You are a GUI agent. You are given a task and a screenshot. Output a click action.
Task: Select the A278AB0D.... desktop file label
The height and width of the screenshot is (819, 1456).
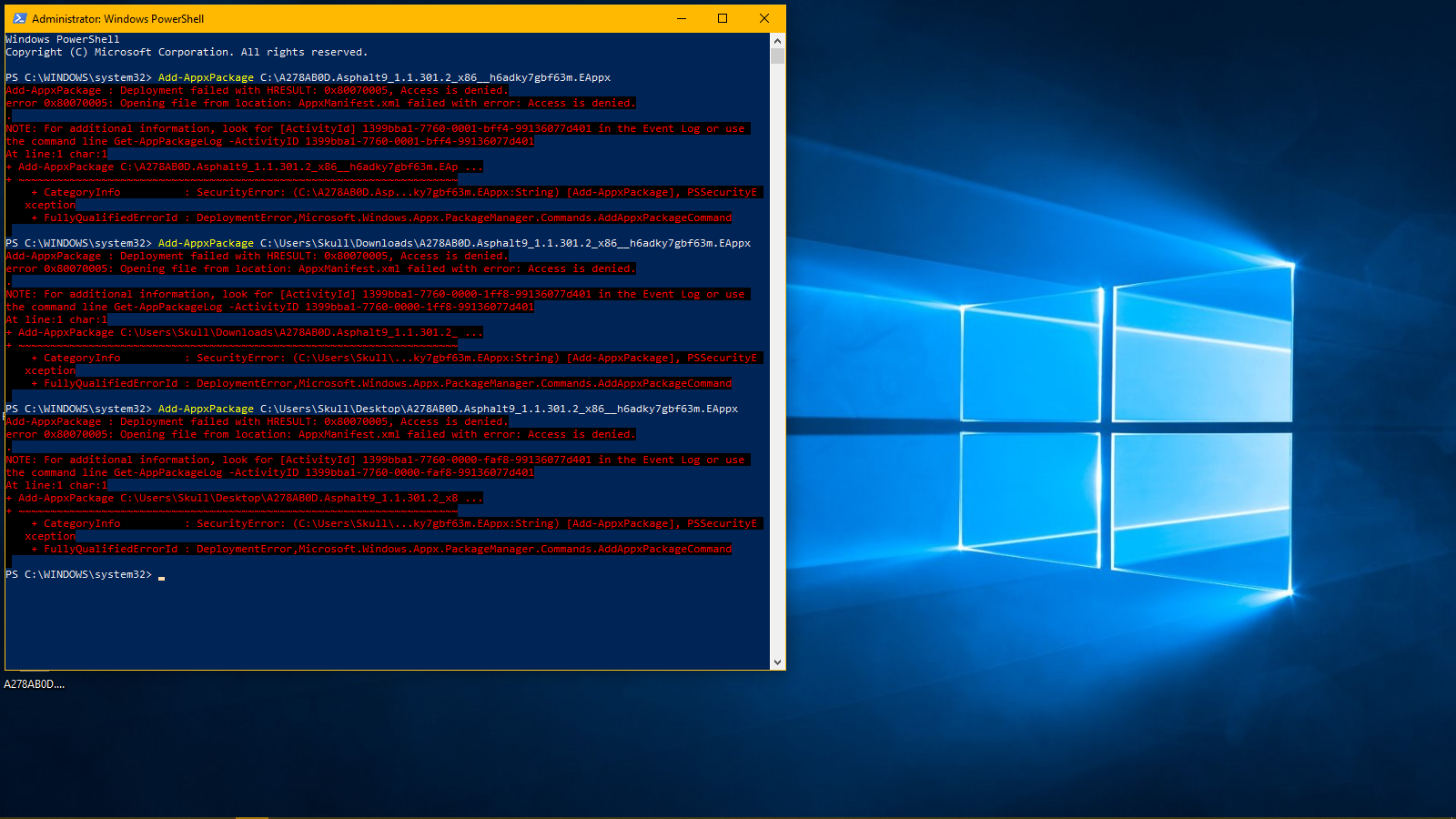(x=35, y=684)
